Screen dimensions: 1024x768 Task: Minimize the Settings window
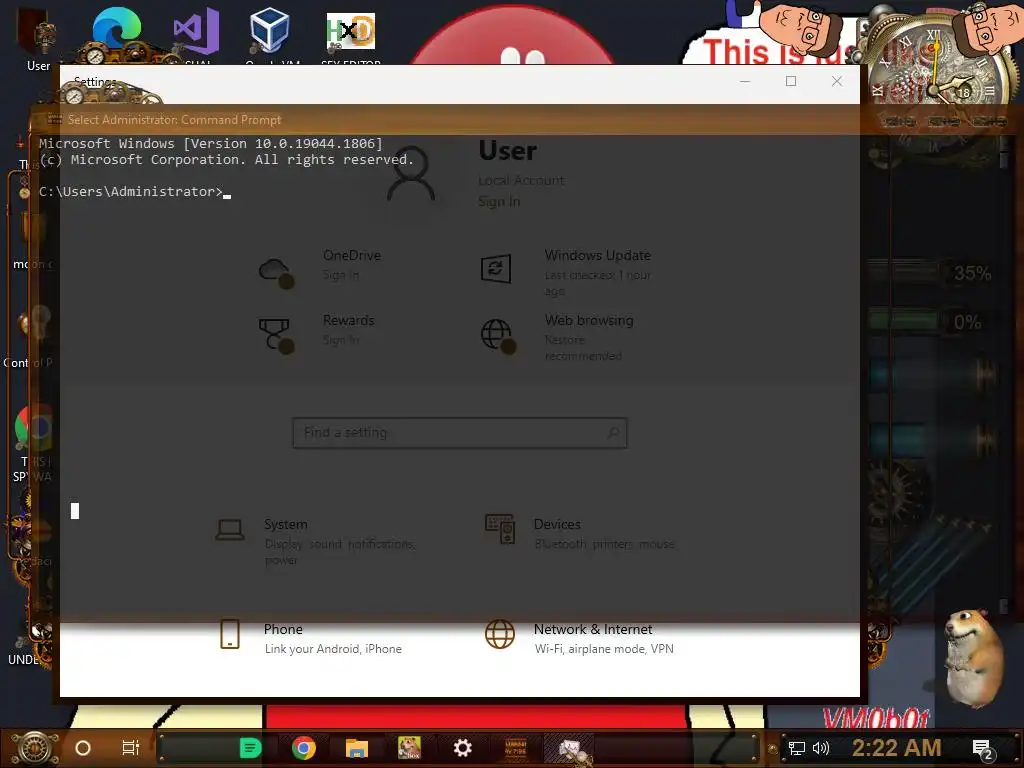[x=745, y=82]
